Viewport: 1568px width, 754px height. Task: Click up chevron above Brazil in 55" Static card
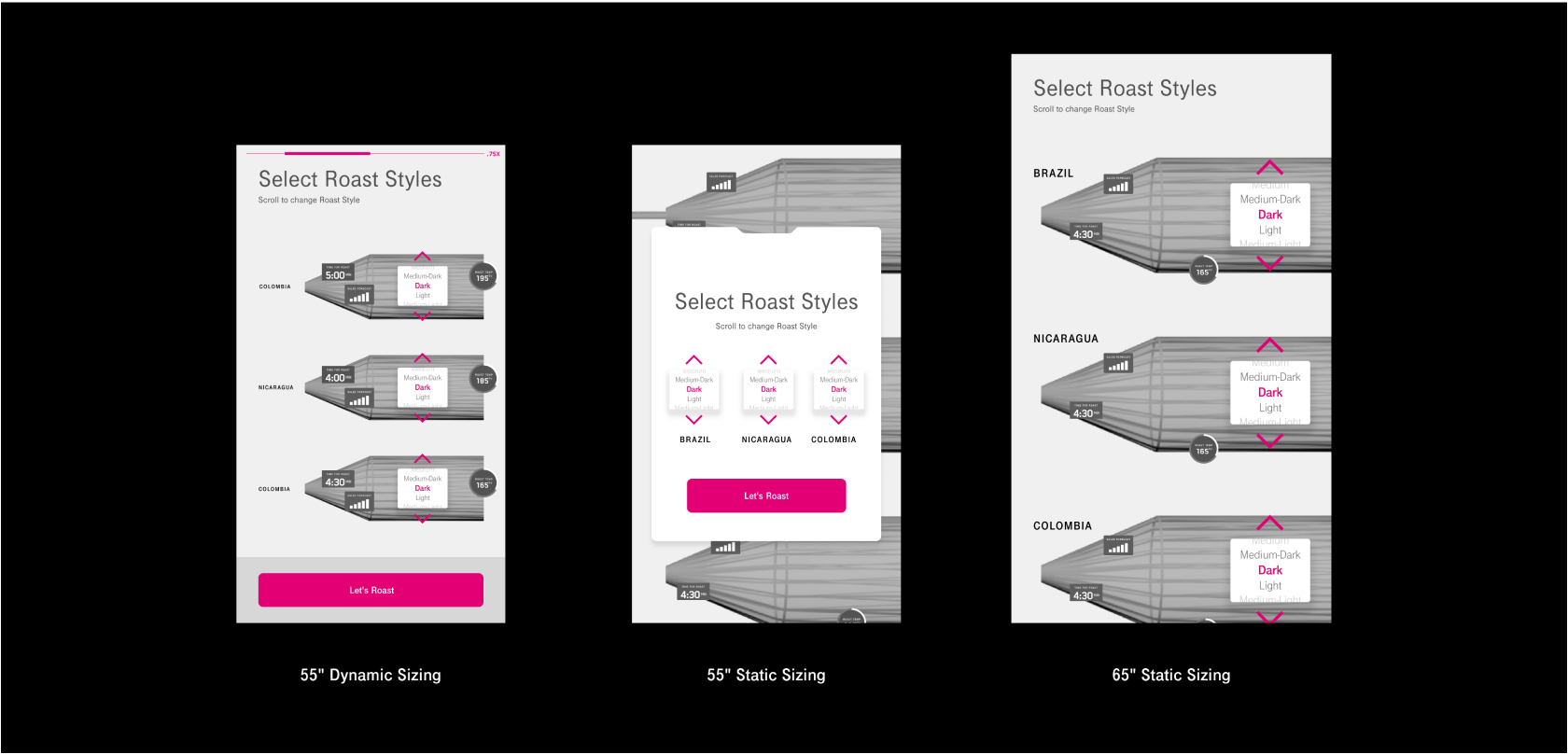point(693,360)
